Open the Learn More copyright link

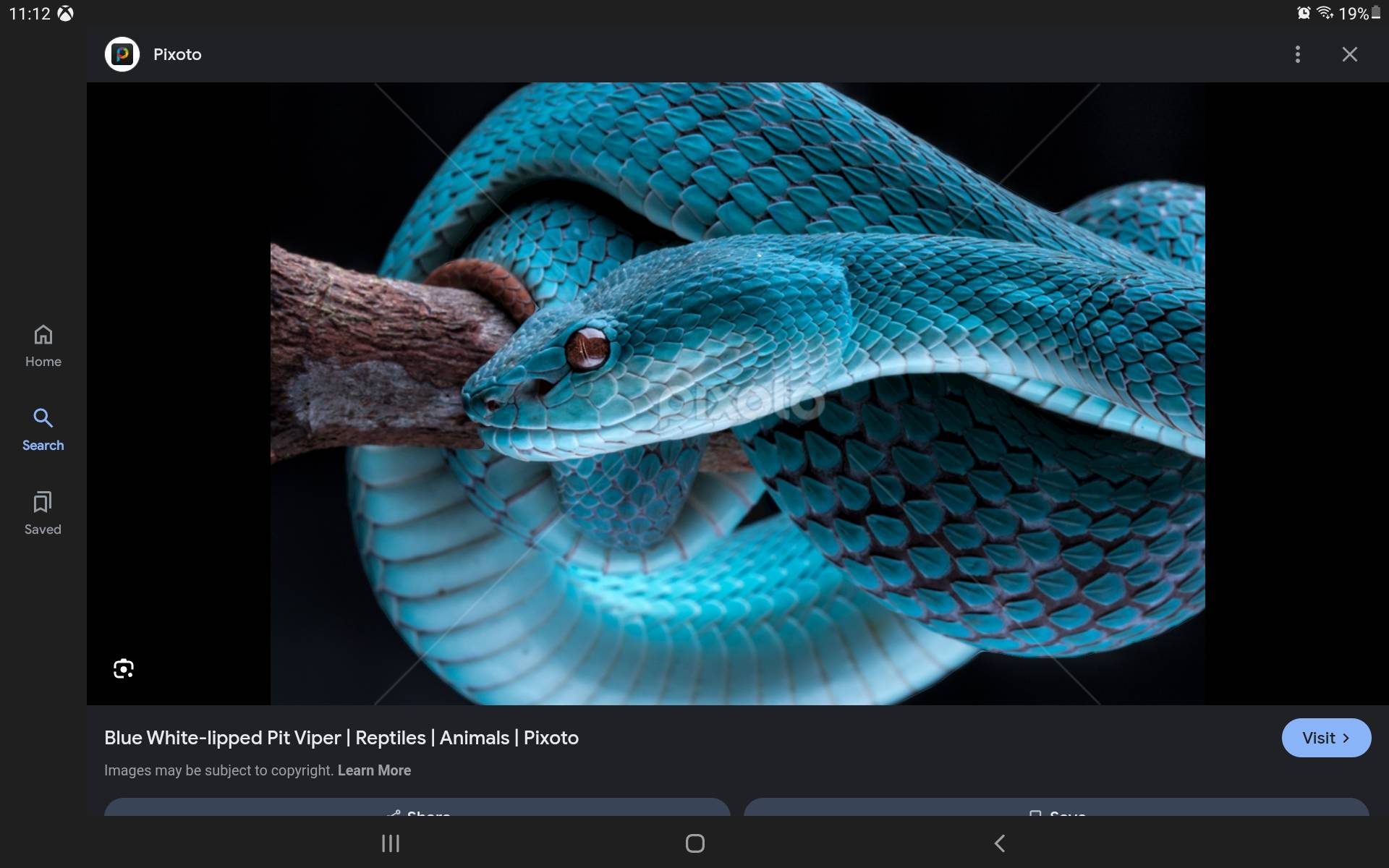pos(374,770)
